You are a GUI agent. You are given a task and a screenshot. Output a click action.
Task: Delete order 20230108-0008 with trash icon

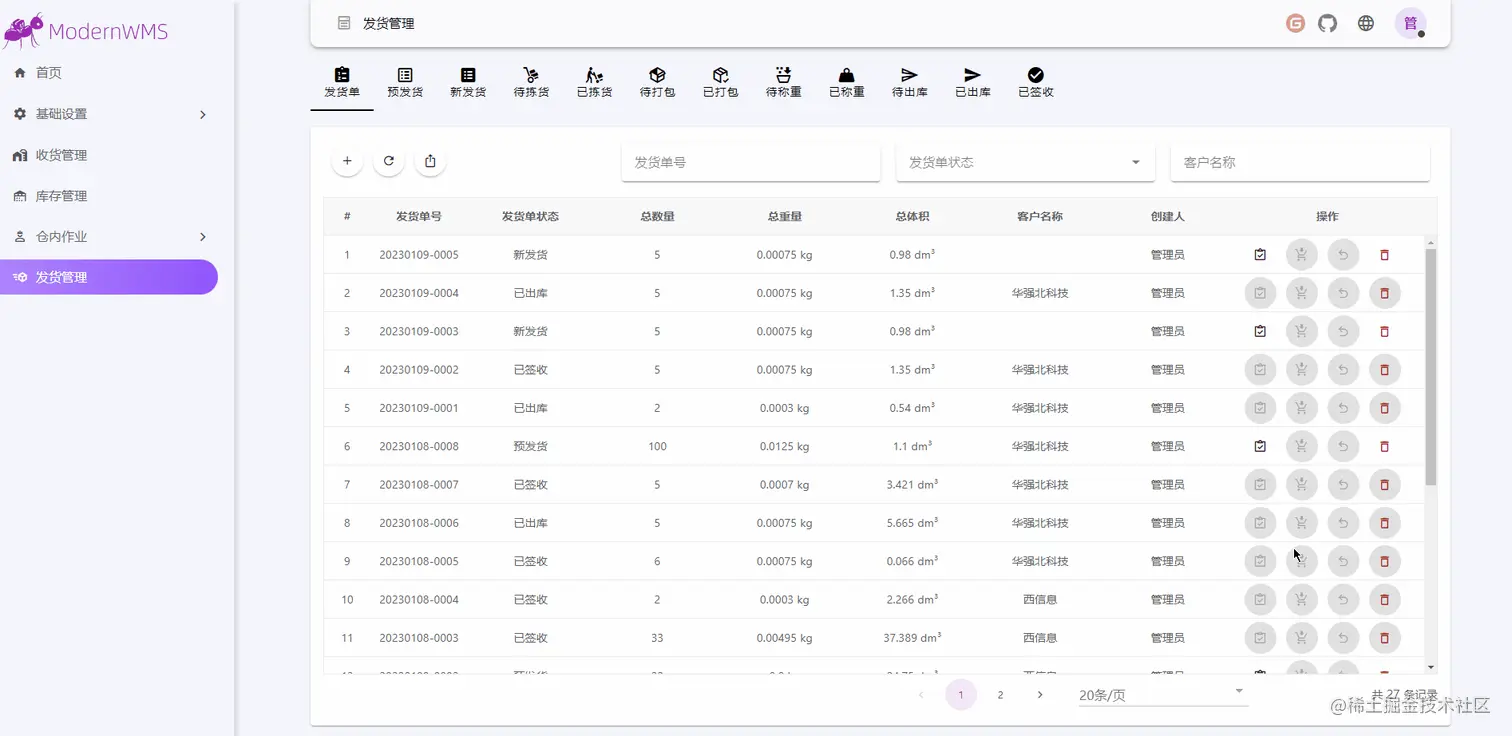click(x=1385, y=446)
